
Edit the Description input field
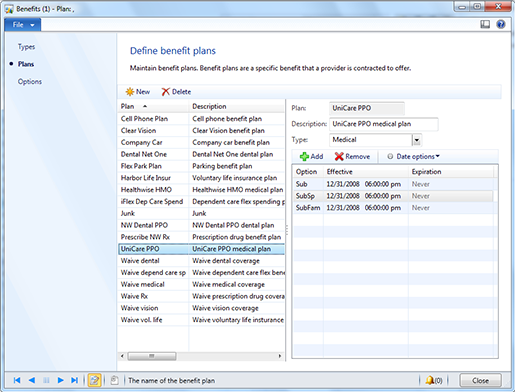pyautogui.click(x=384, y=124)
